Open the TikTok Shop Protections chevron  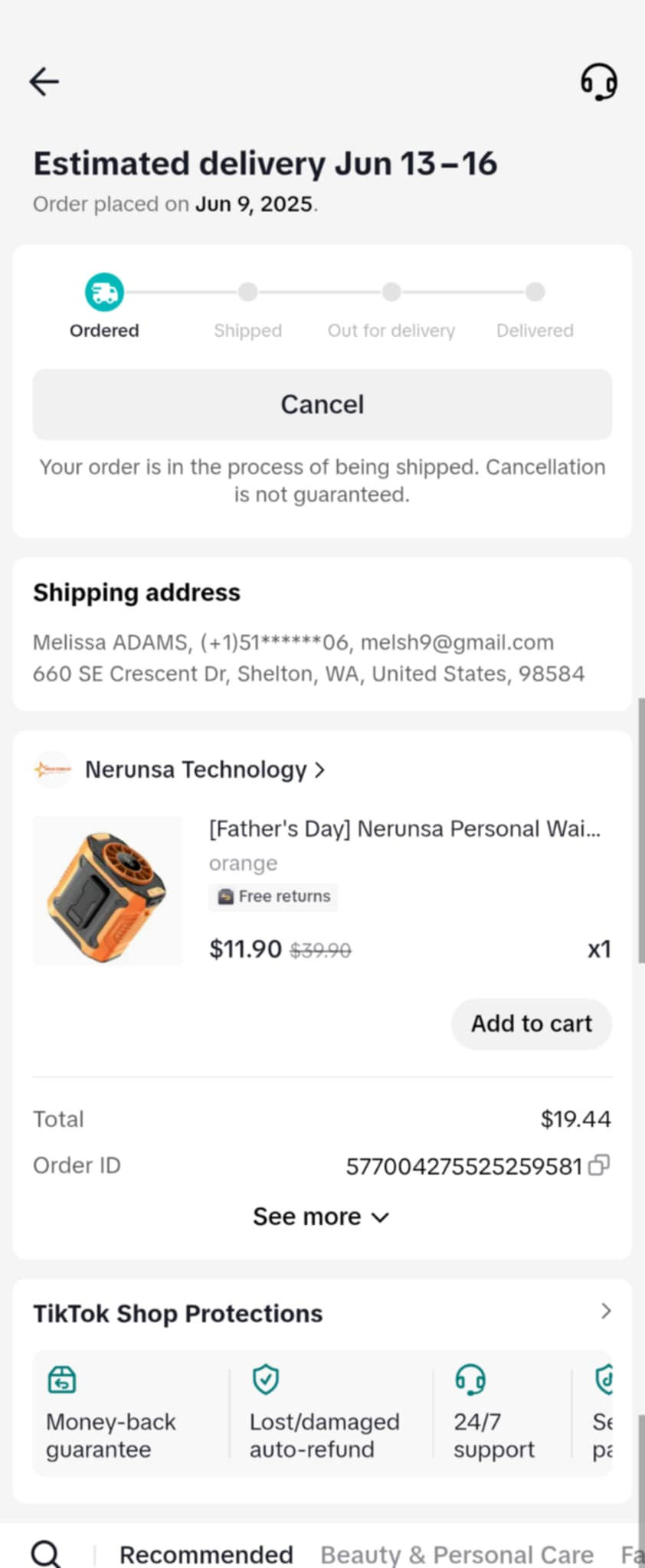606,1312
